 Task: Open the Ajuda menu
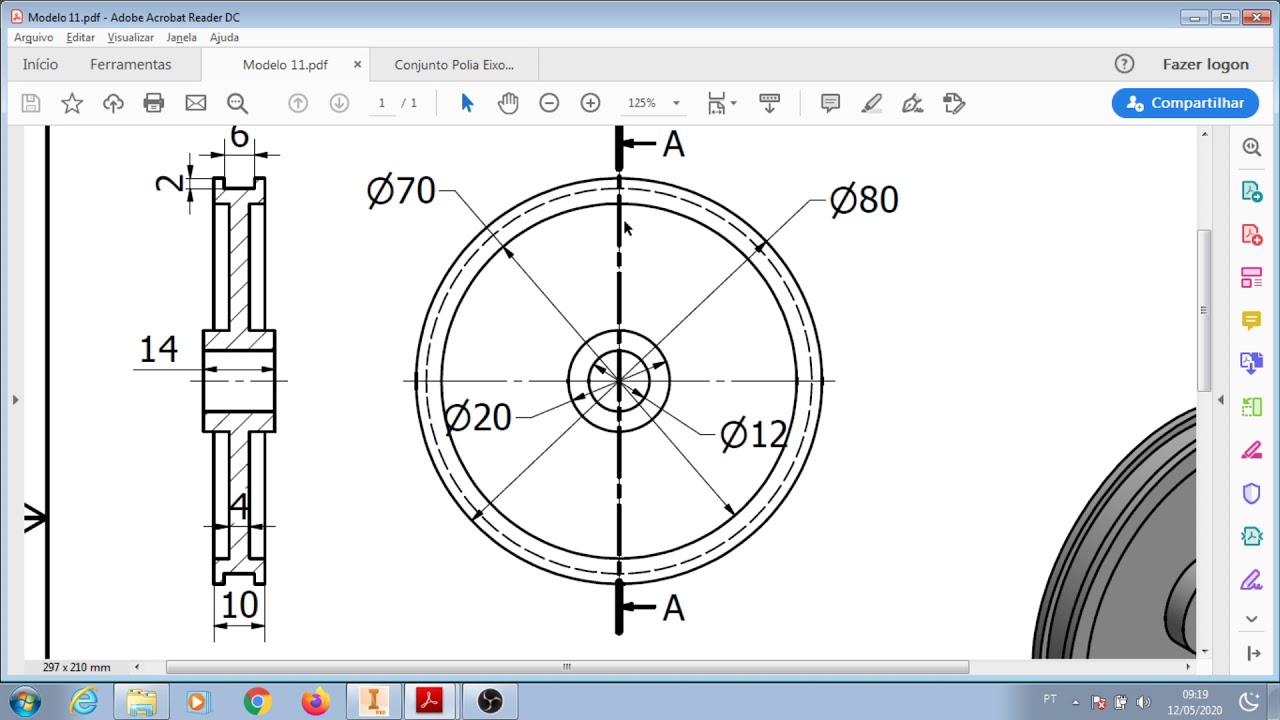[x=224, y=37]
